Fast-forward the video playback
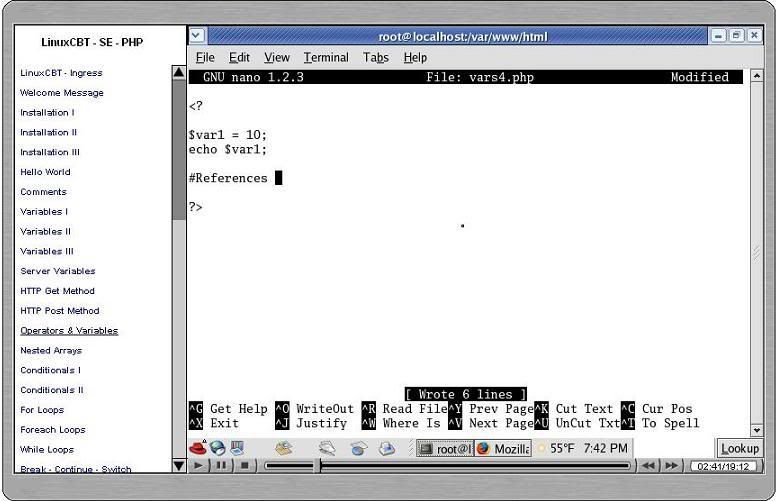 tap(672, 465)
